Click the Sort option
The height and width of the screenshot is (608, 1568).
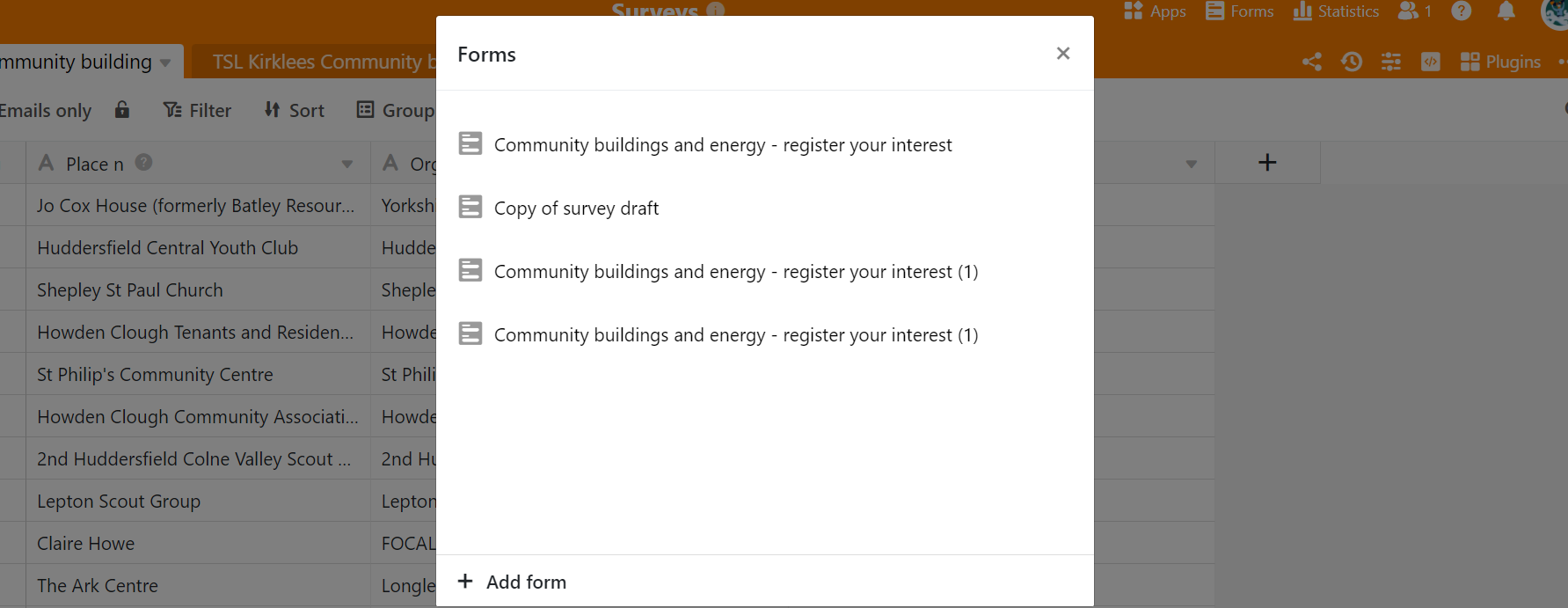coord(295,110)
